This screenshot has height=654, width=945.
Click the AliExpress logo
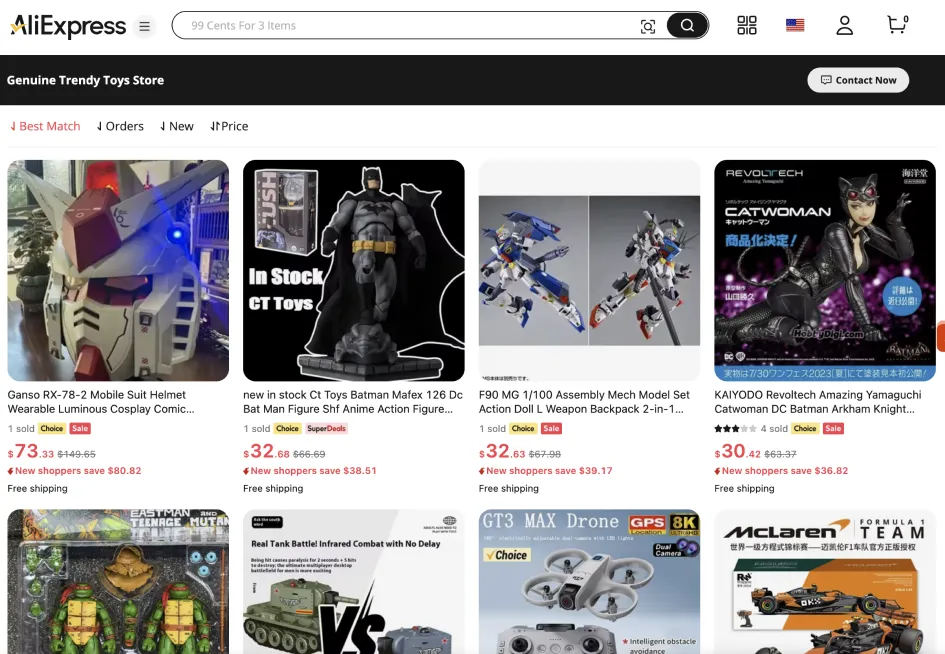[x=68, y=26]
